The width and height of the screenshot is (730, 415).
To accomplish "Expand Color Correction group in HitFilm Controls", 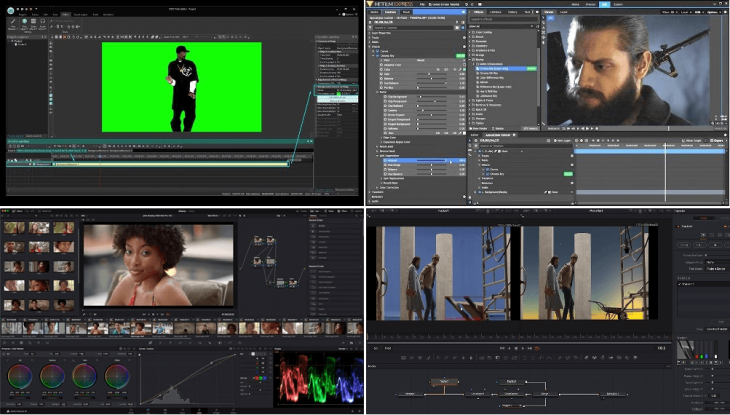I will [x=378, y=188].
